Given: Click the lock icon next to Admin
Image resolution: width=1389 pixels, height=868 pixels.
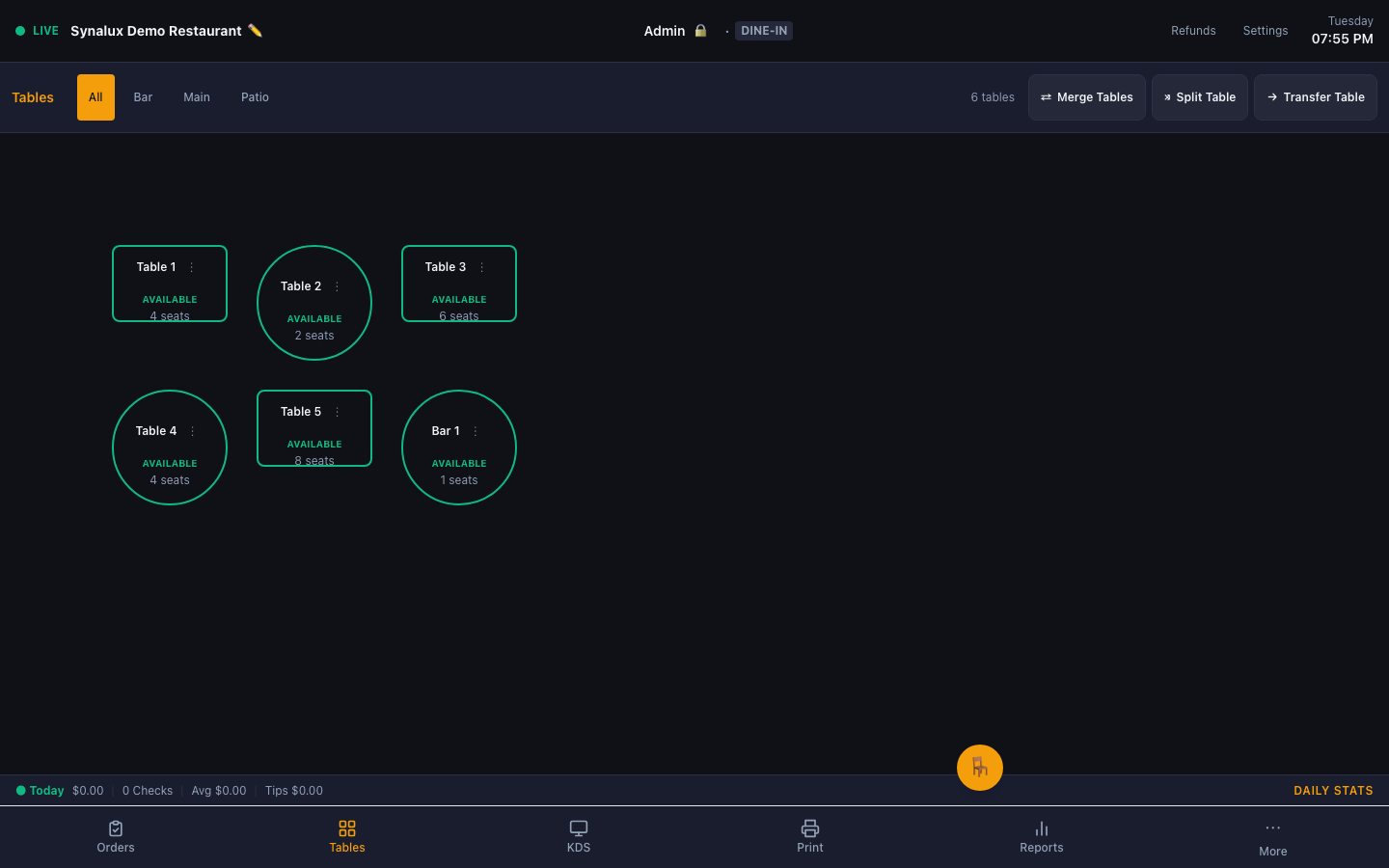Looking at the screenshot, I should (701, 31).
